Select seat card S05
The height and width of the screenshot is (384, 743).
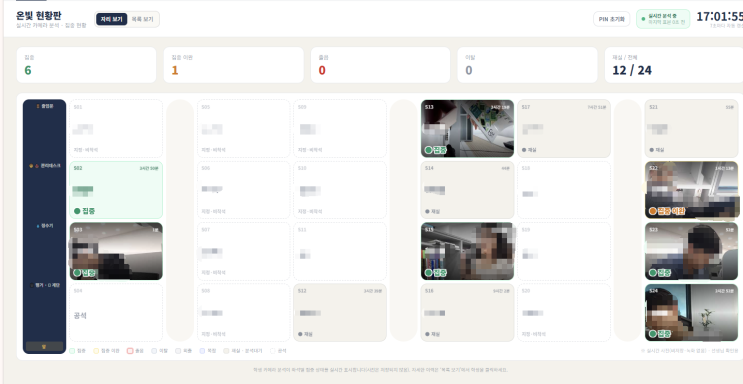244,128
